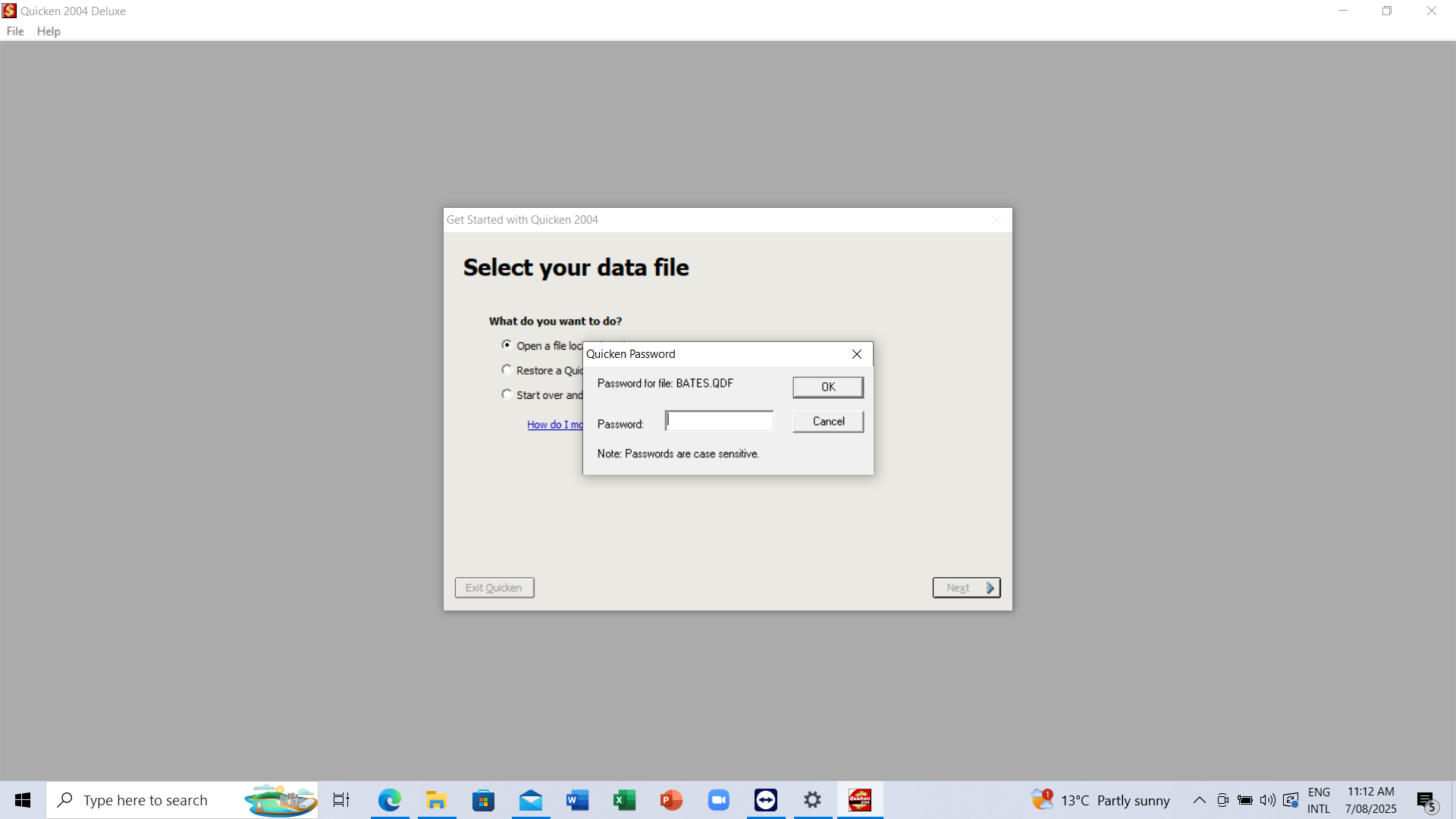Cancel the Quicken Password dialog
This screenshot has width=1456, height=819.
point(828,422)
